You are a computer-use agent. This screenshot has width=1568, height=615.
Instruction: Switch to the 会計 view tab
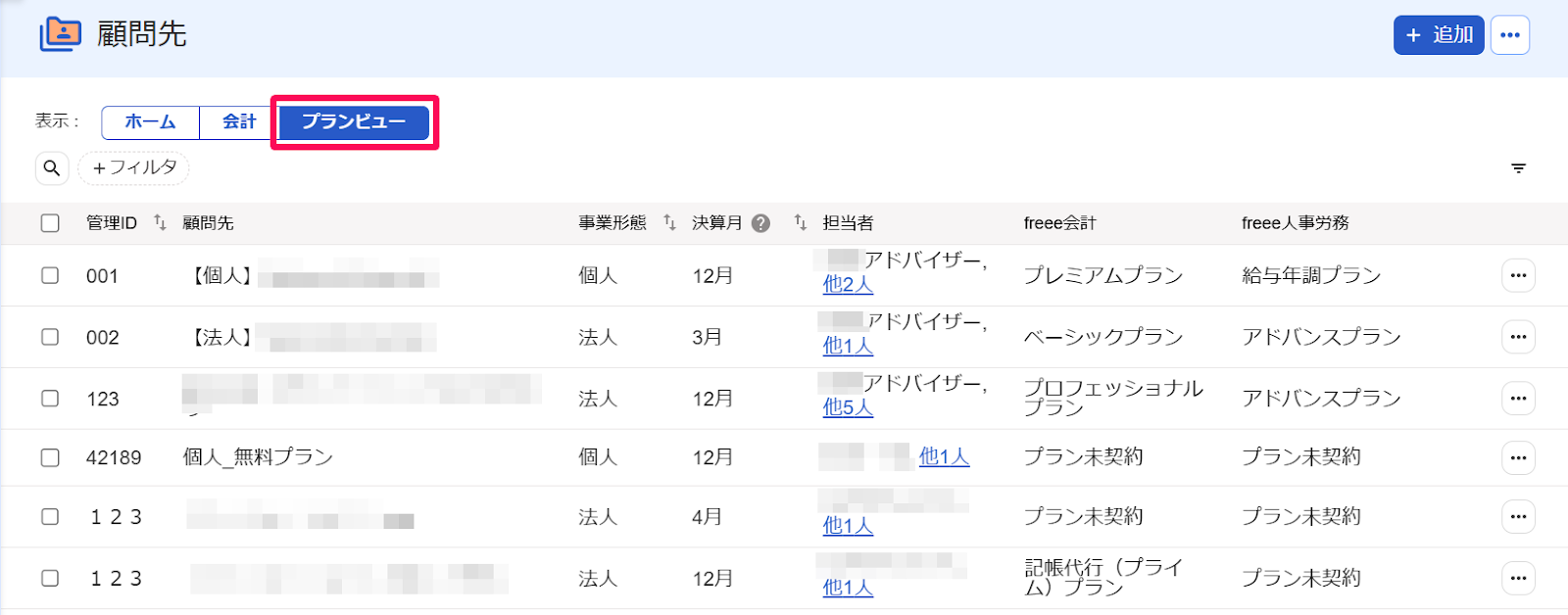238,122
